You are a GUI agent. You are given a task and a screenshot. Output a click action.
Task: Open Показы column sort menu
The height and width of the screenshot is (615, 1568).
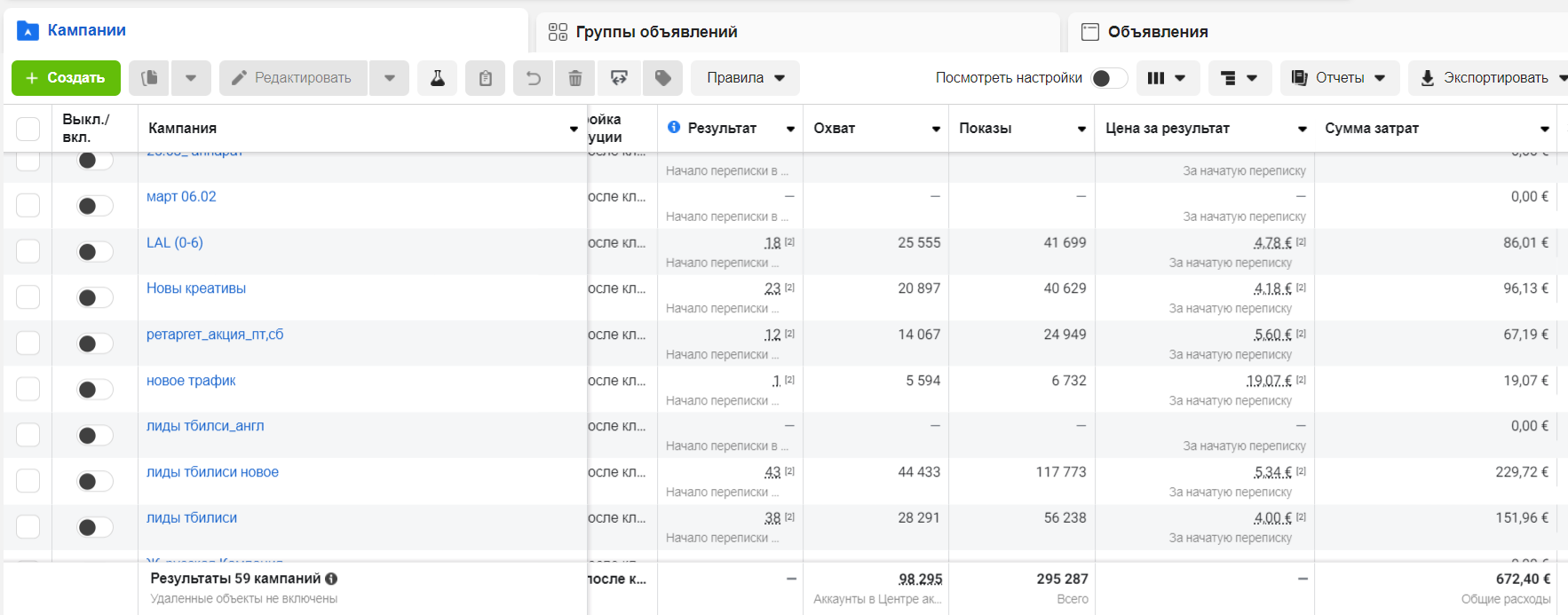tap(1081, 129)
